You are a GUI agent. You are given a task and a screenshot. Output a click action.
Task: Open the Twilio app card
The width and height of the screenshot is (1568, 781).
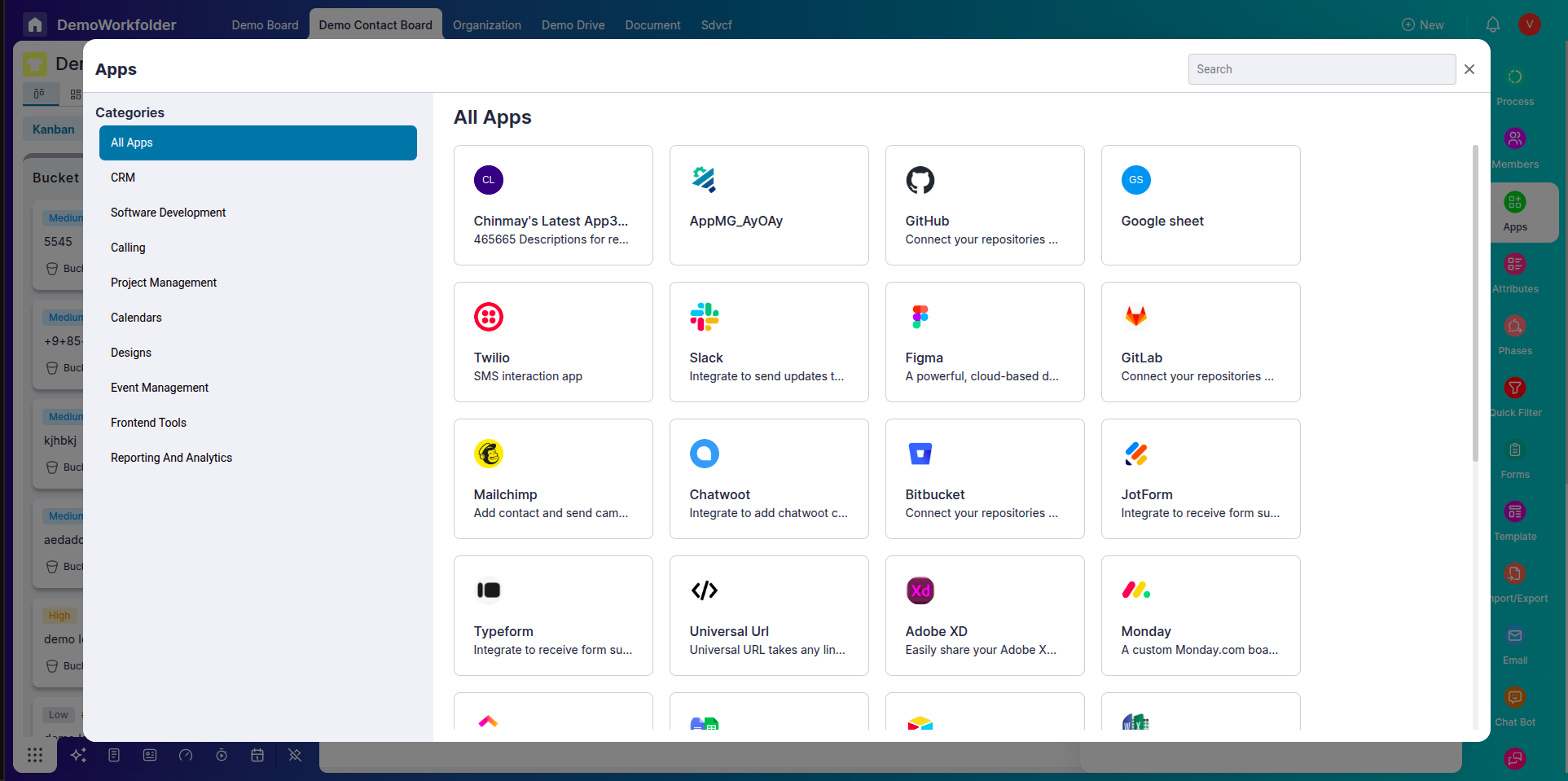click(x=553, y=342)
